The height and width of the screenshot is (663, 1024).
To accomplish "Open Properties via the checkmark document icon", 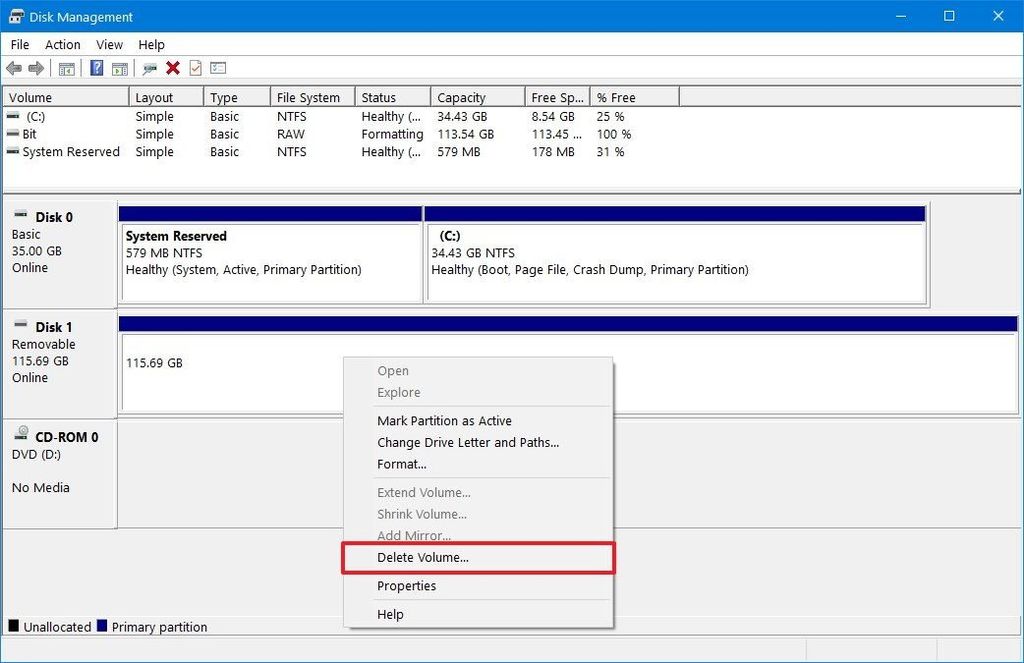I will coord(194,68).
